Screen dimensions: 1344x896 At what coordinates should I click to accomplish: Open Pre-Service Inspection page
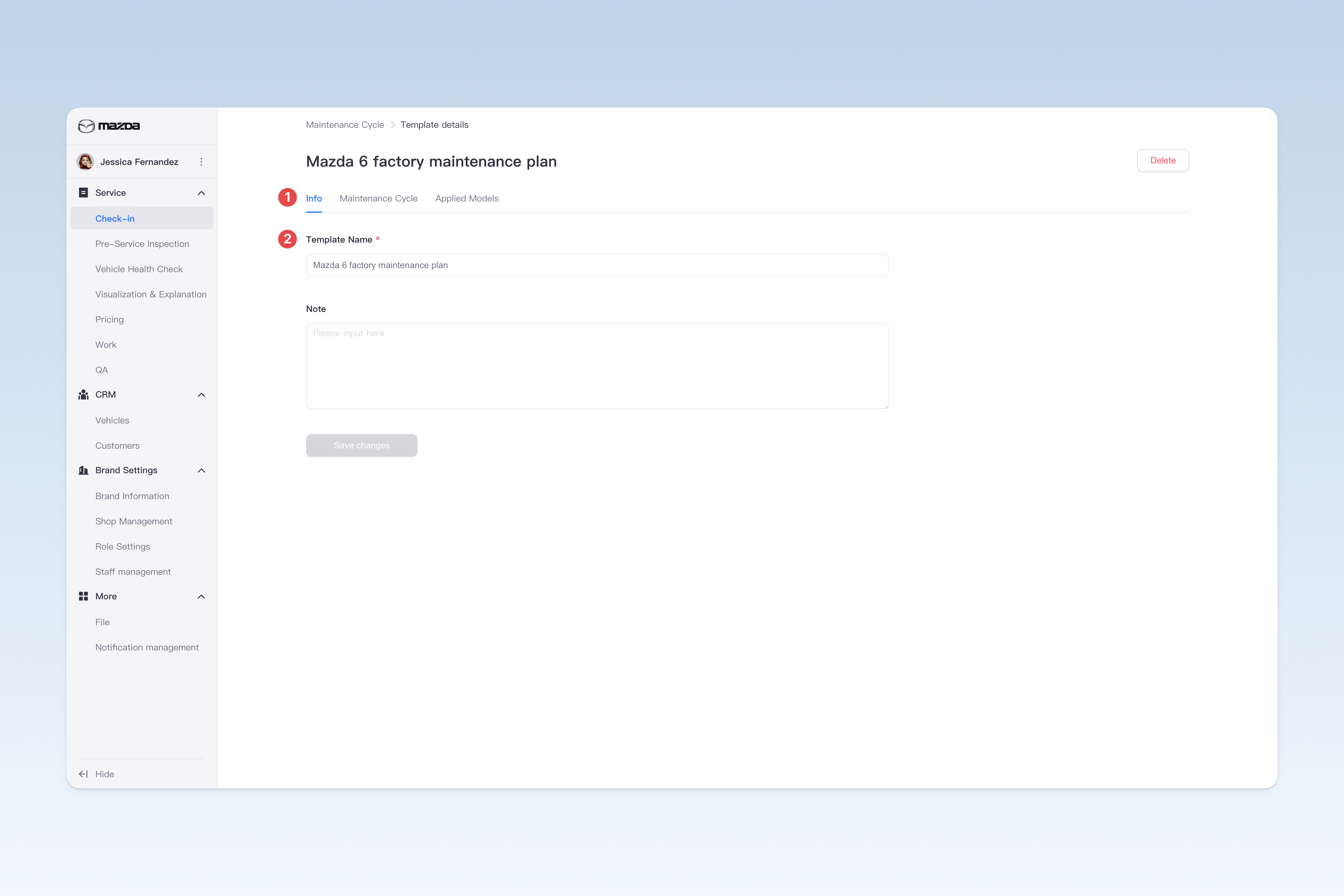142,244
